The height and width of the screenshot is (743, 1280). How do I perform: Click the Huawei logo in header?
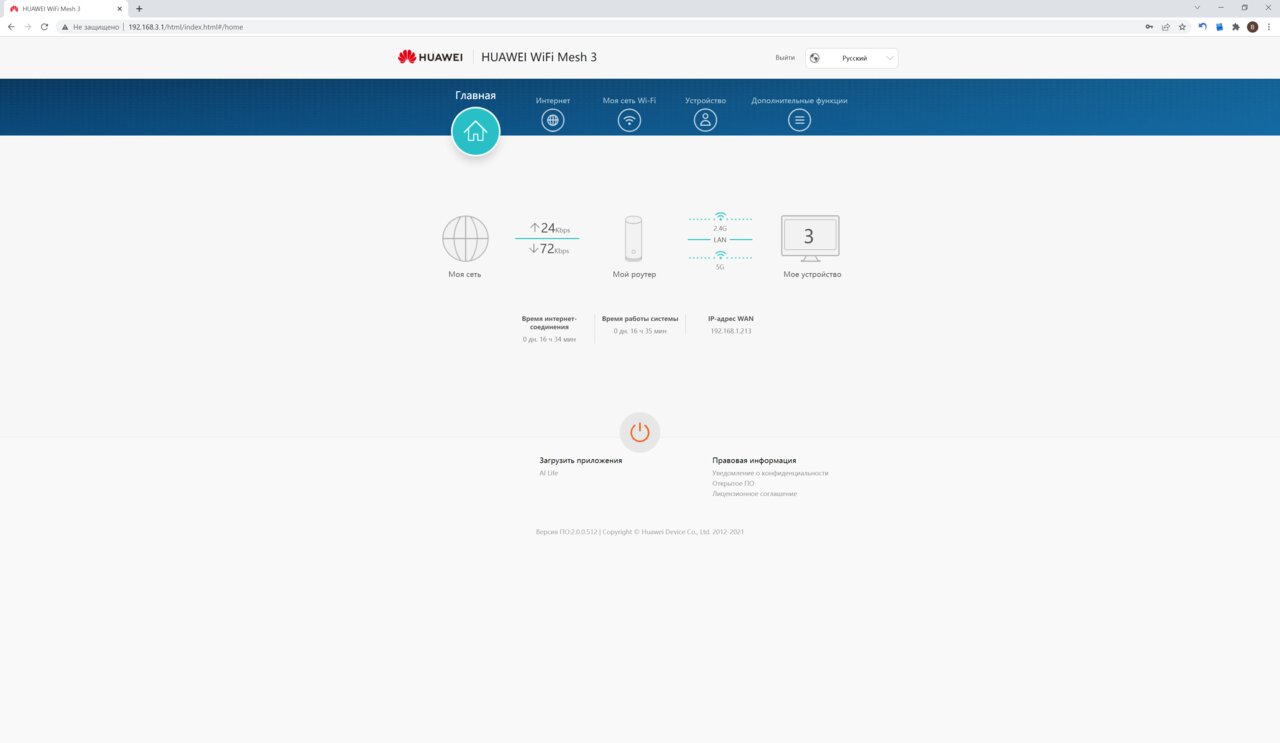point(430,57)
